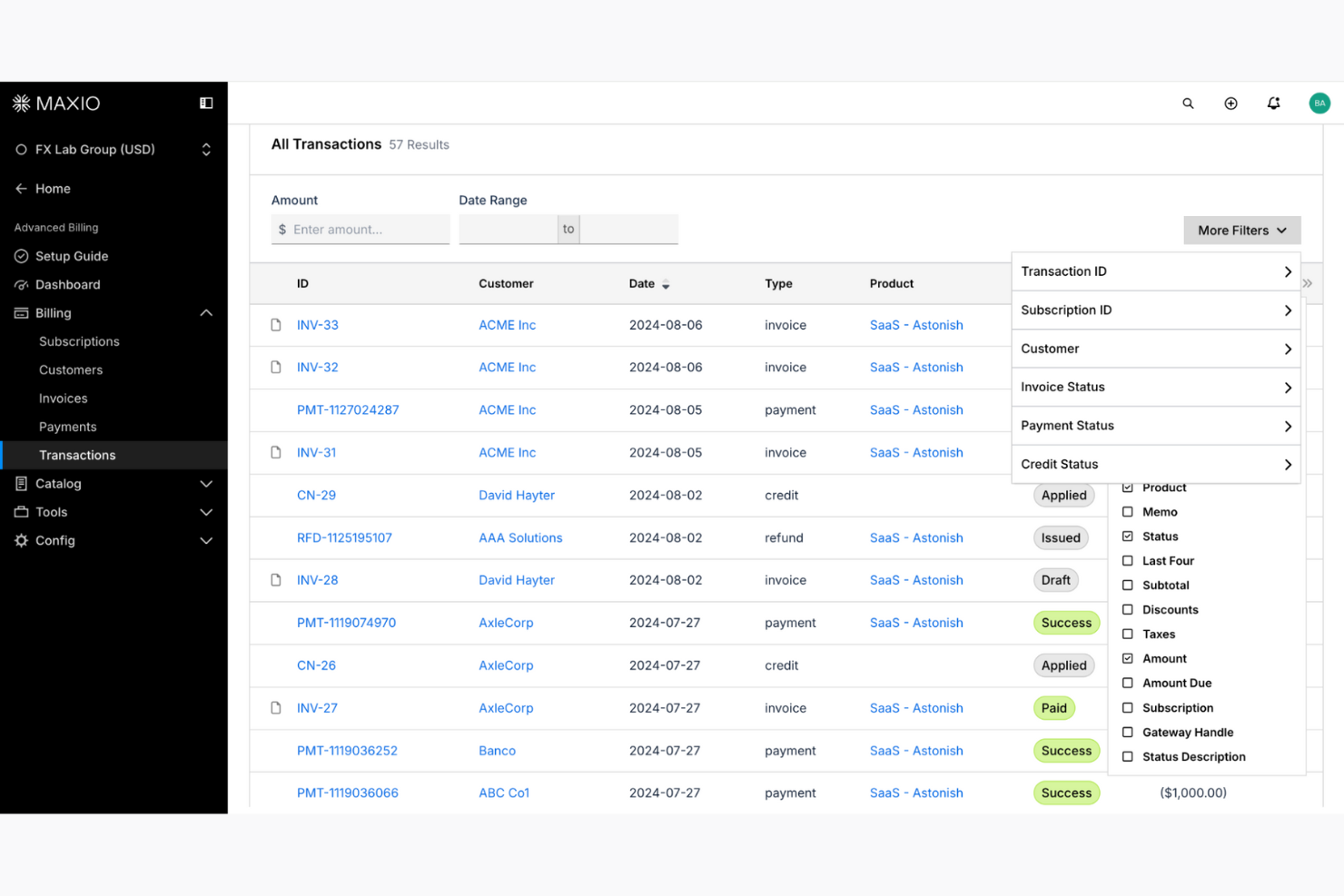
Task: Click the More Filters button
Action: (x=1240, y=230)
